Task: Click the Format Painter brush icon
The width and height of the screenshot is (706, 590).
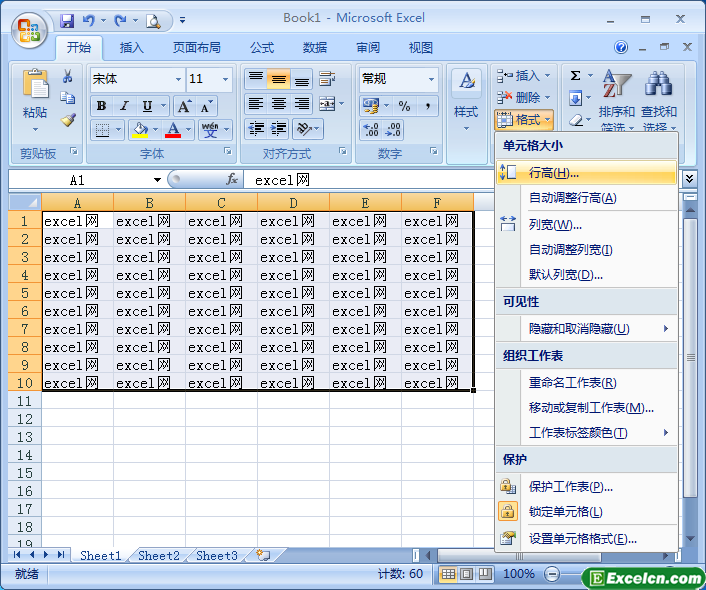Action: coord(68,120)
